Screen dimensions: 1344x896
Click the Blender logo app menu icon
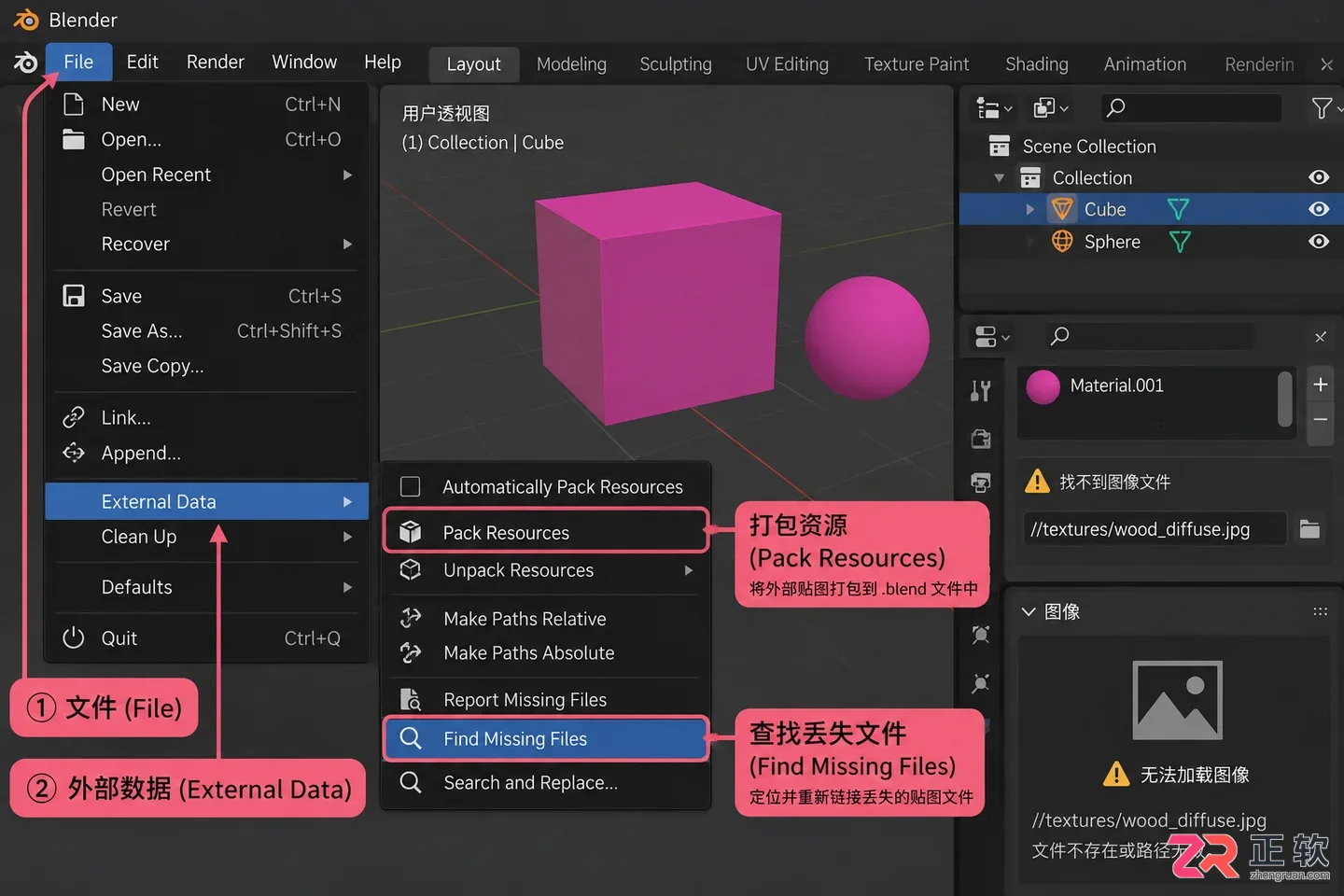tap(25, 63)
